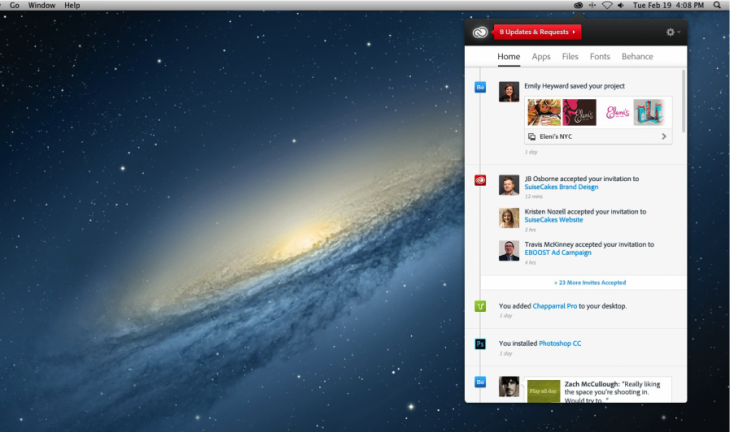Open the gear settings menu in panel
The height and width of the screenshot is (432, 730).
pyautogui.click(x=673, y=32)
